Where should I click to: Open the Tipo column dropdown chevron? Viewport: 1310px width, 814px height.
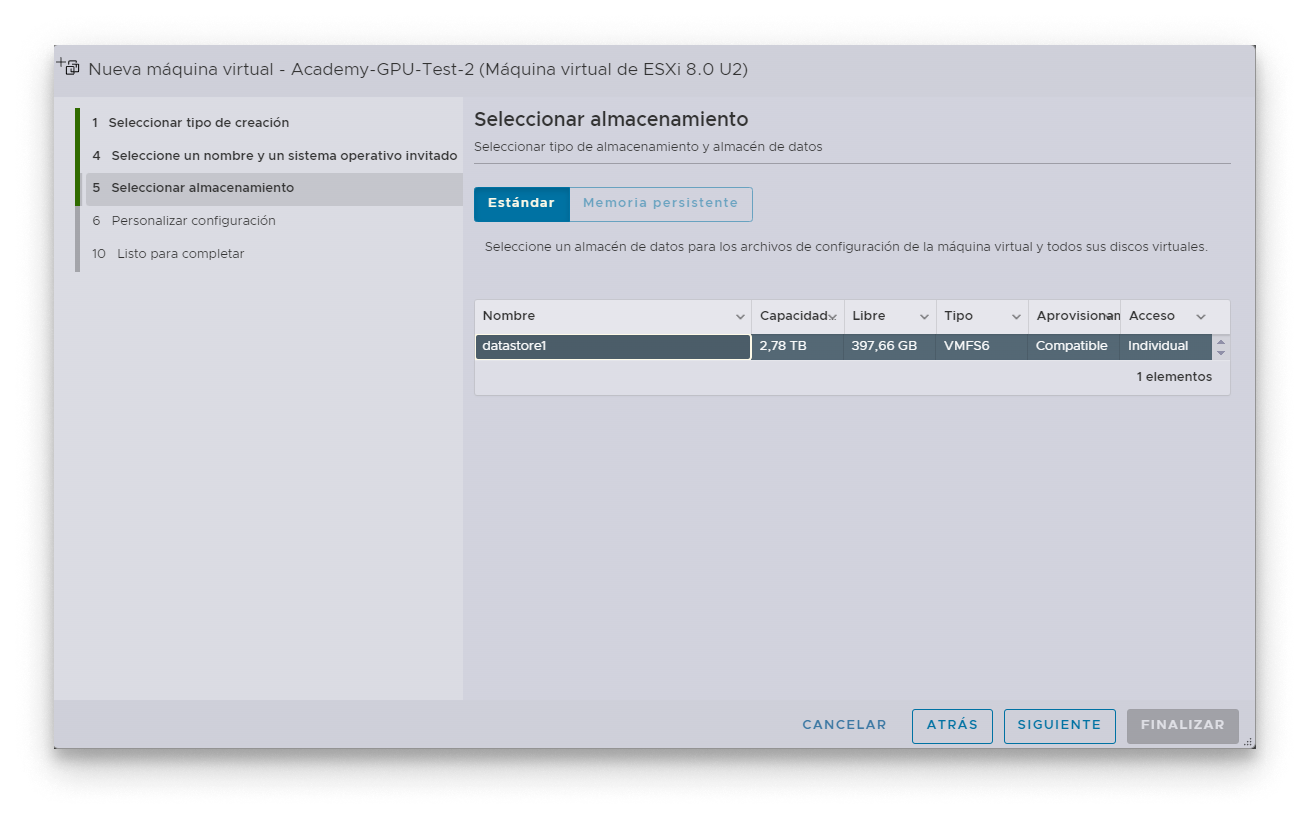click(1016, 317)
